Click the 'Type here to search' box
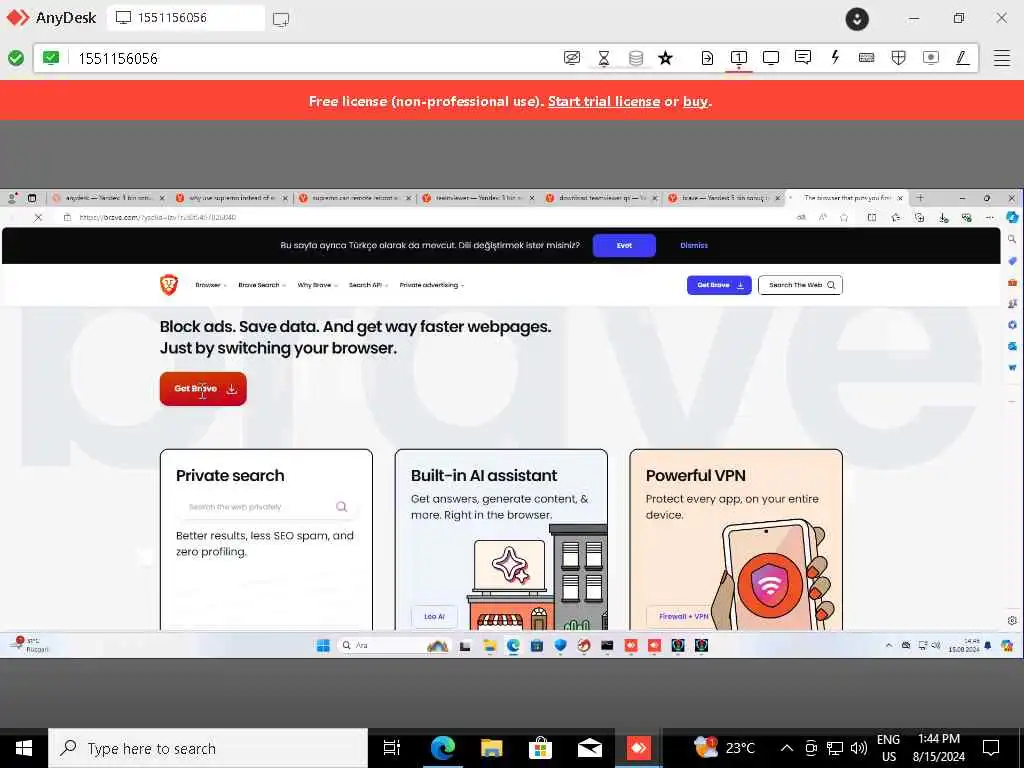 pos(208,748)
